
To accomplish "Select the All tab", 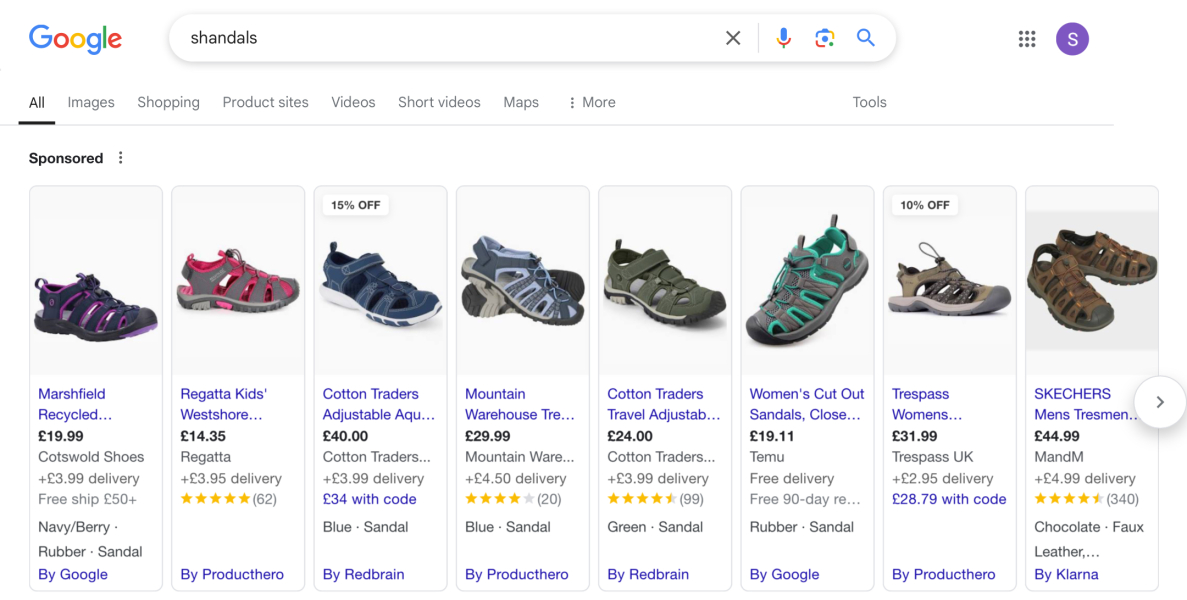I will coord(36,102).
